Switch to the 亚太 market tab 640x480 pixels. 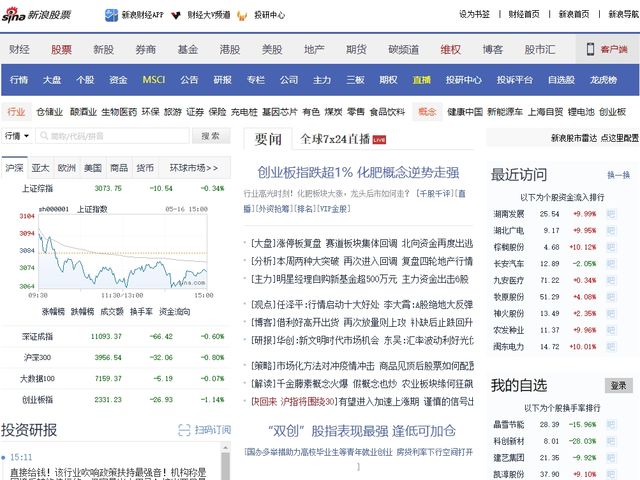pyautogui.click(x=40, y=168)
